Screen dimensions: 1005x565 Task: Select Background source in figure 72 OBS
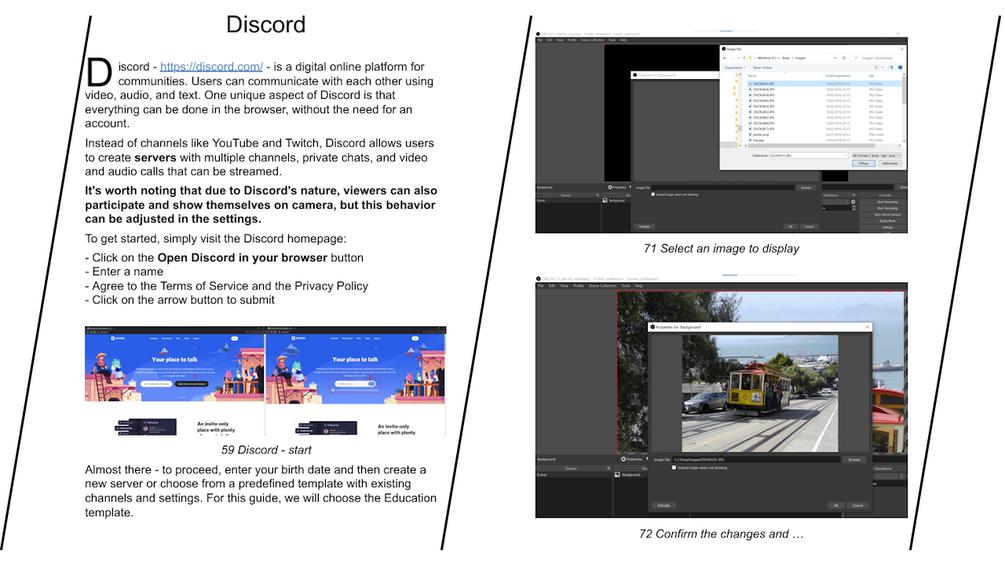631,475
